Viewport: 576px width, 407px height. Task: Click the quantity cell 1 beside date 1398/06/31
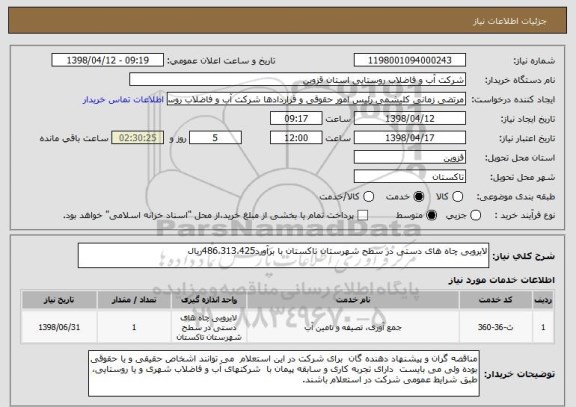[x=134, y=327]
